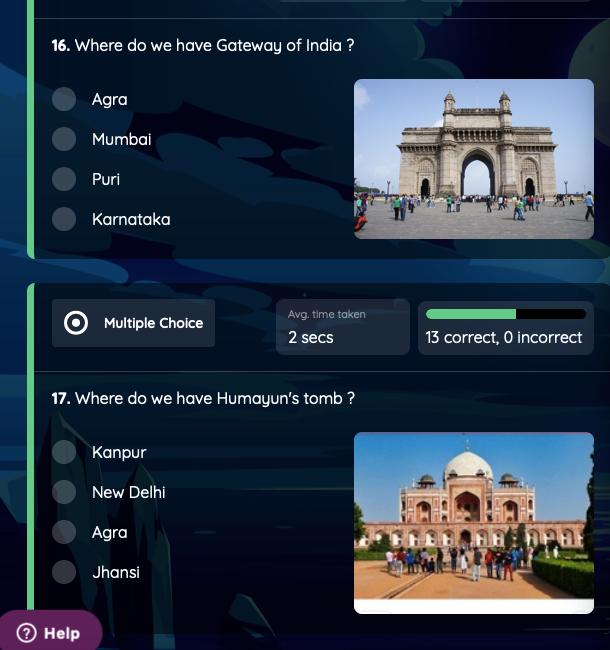610x650 pixels.
Task: Pick the Karnataka radio button
Action: (x=64, y=219)
